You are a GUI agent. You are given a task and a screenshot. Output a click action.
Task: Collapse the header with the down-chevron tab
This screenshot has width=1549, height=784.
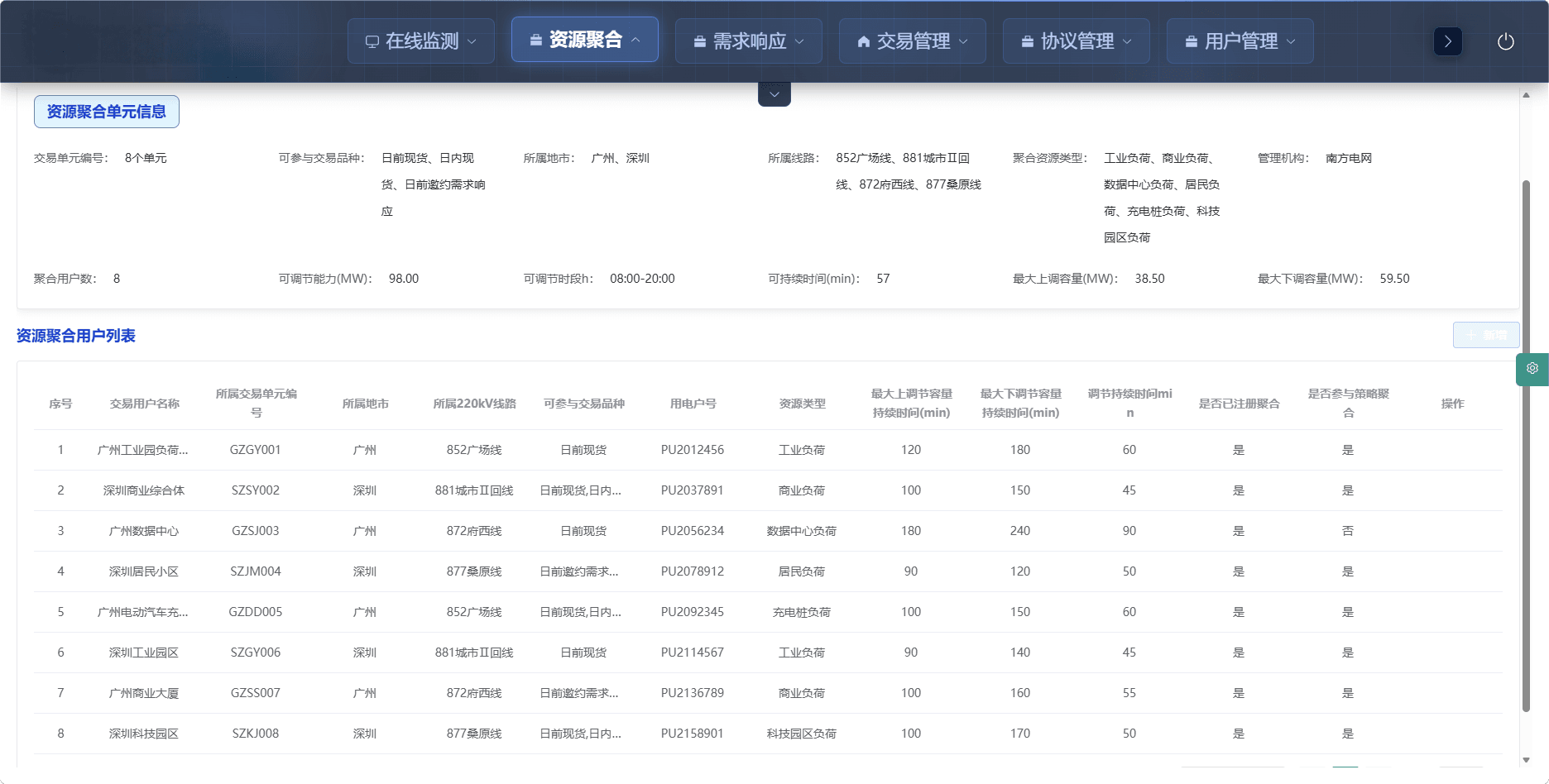(x=774, y=94)
